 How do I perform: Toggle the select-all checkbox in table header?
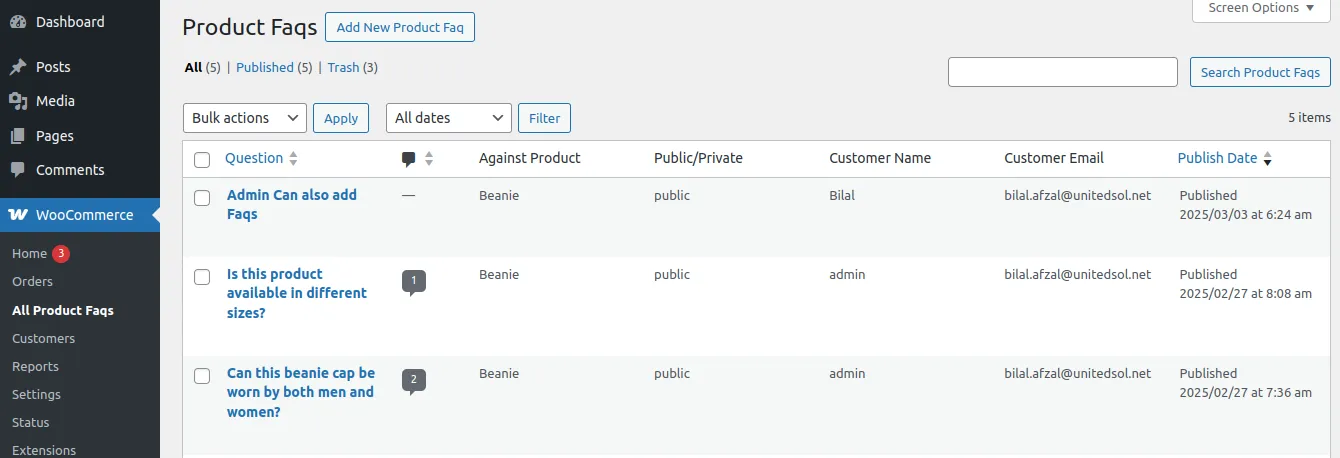(x=202, y=159)
